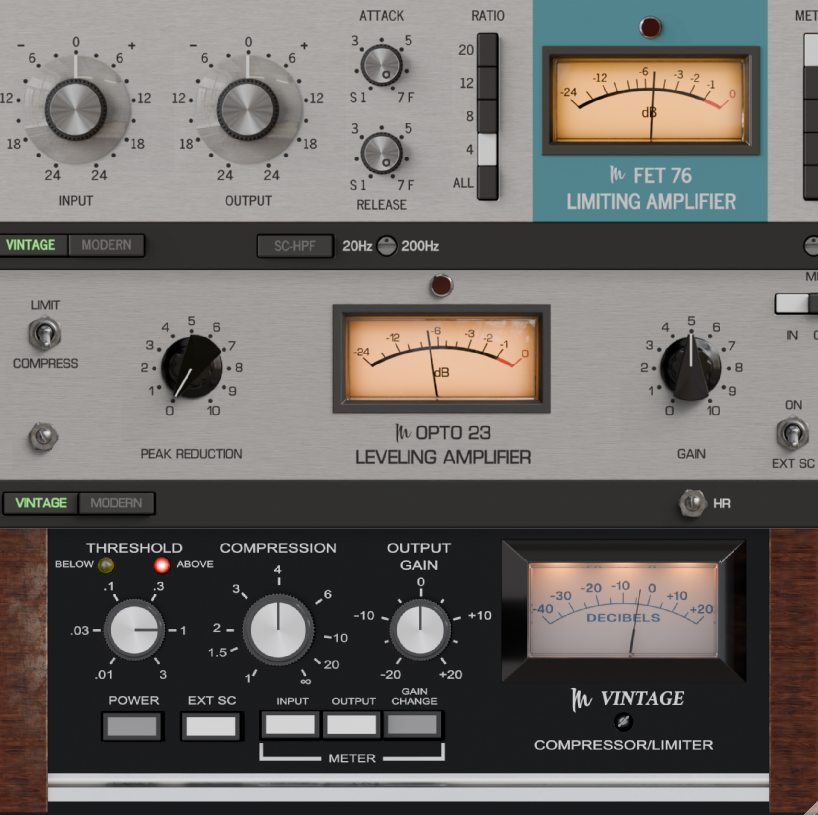Toggle the Power button
818x815 pixels.
coord(133,726)
